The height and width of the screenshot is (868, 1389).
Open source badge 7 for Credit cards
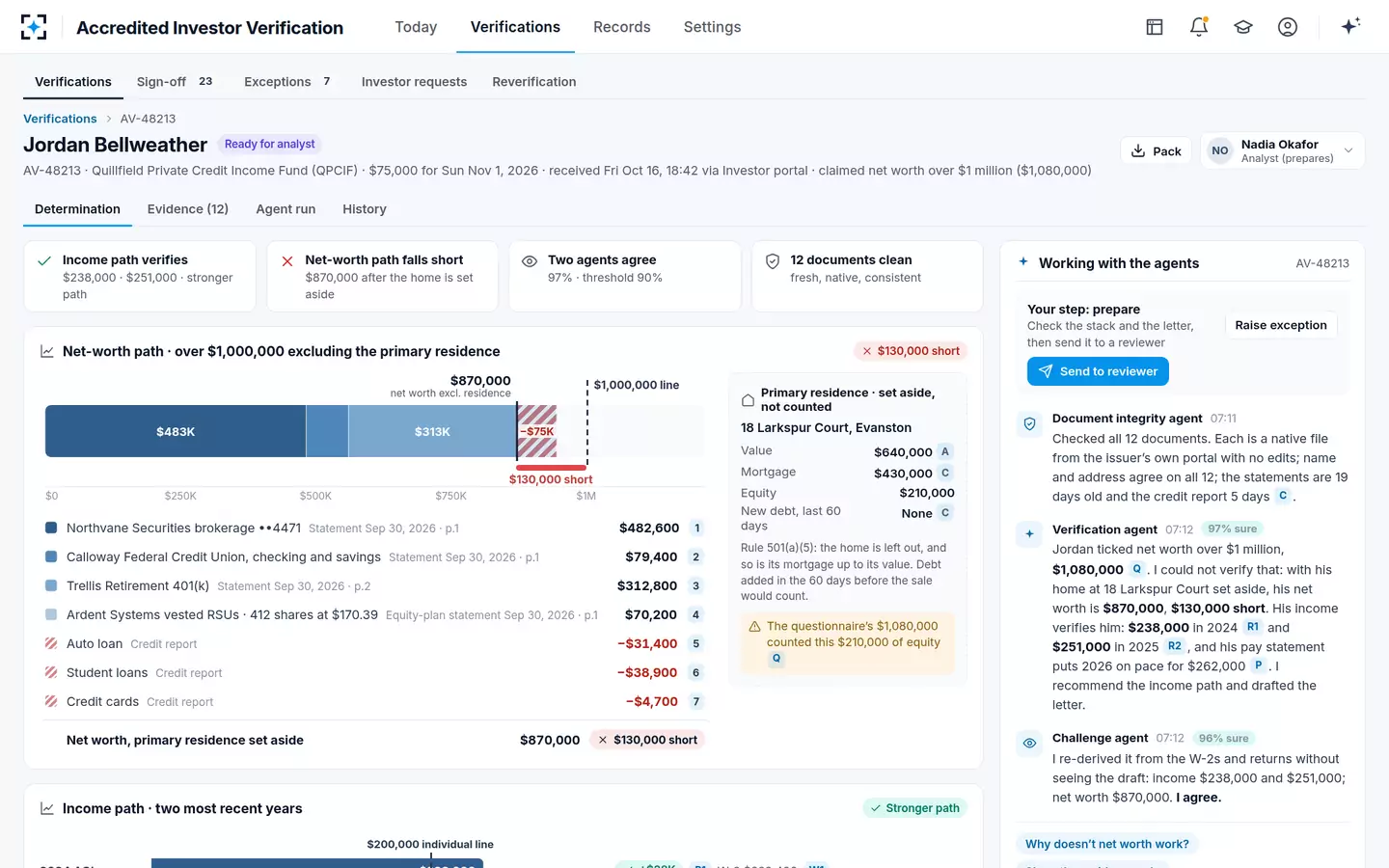pos(696,702)
